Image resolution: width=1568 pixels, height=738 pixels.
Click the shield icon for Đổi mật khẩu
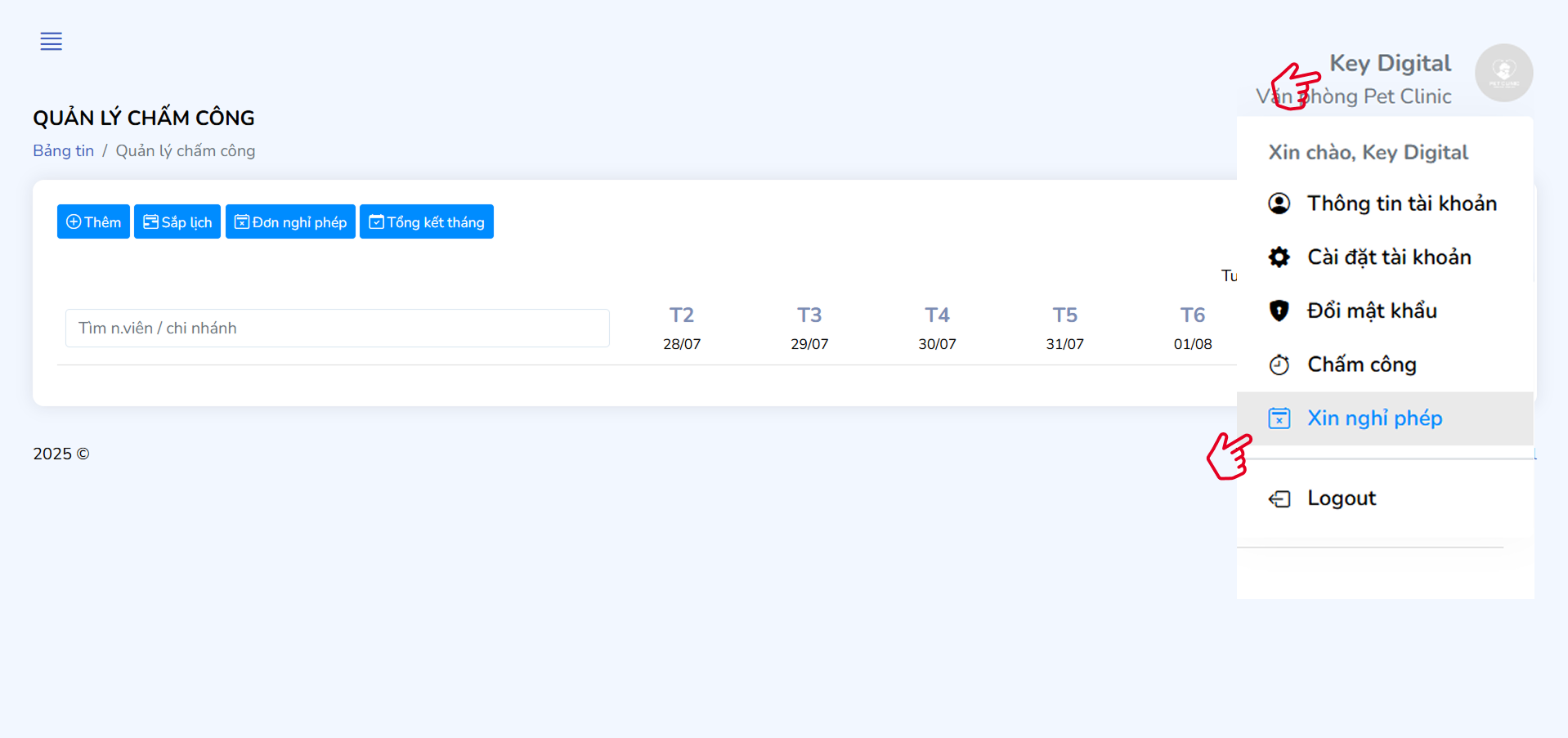[x=1279, y=311]
